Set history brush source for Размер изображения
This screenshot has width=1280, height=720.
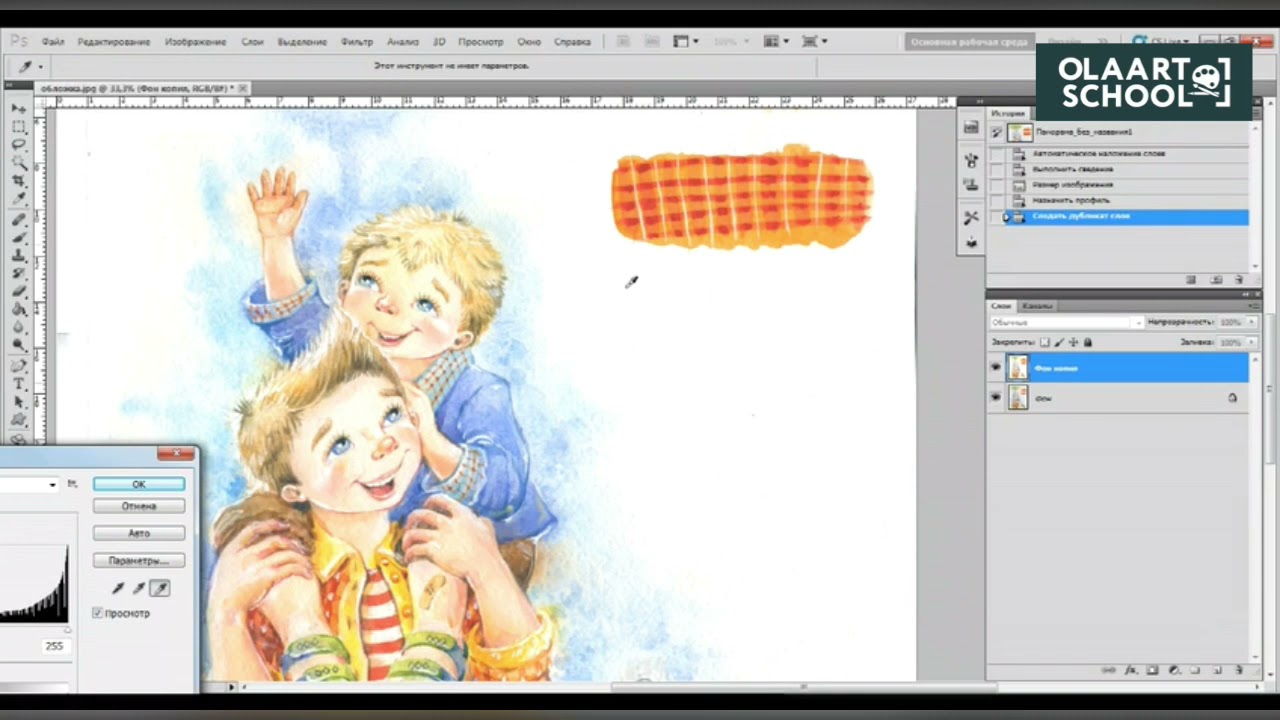point(997,185)
